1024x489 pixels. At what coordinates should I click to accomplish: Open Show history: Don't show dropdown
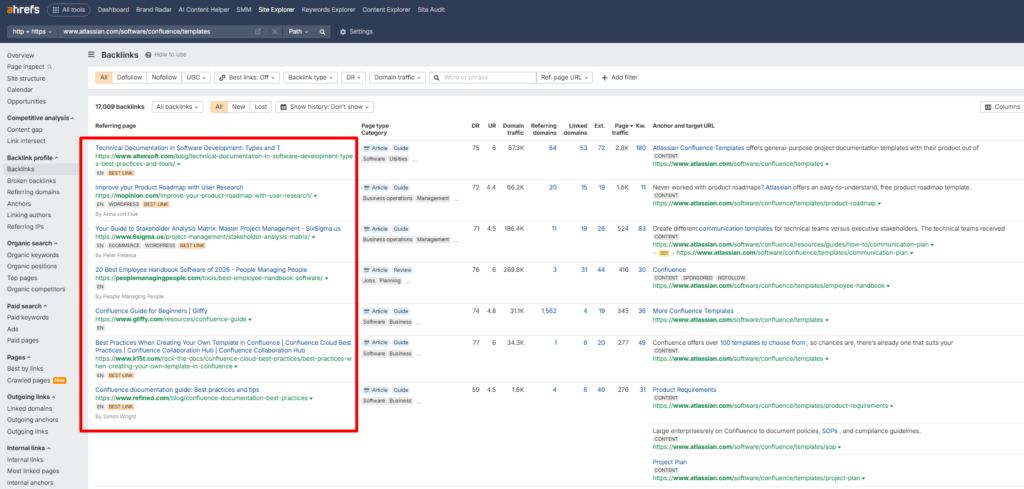[325, 106]
